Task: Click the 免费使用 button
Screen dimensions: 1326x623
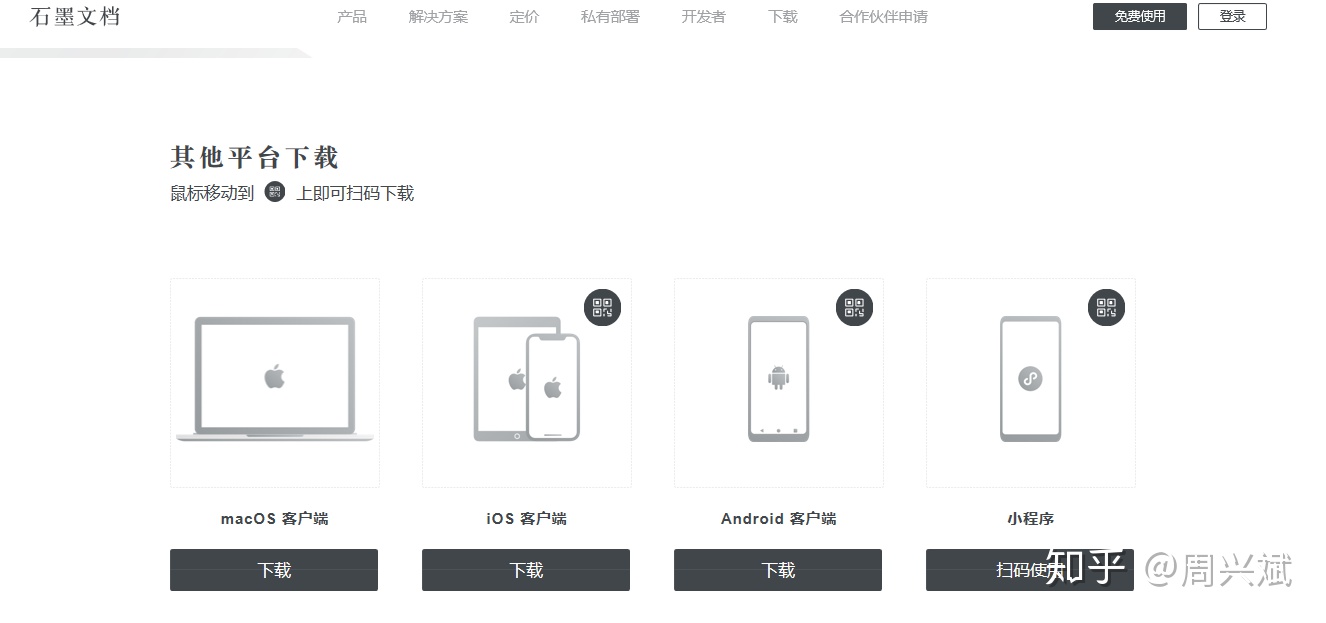Action: click(1140, 17)
